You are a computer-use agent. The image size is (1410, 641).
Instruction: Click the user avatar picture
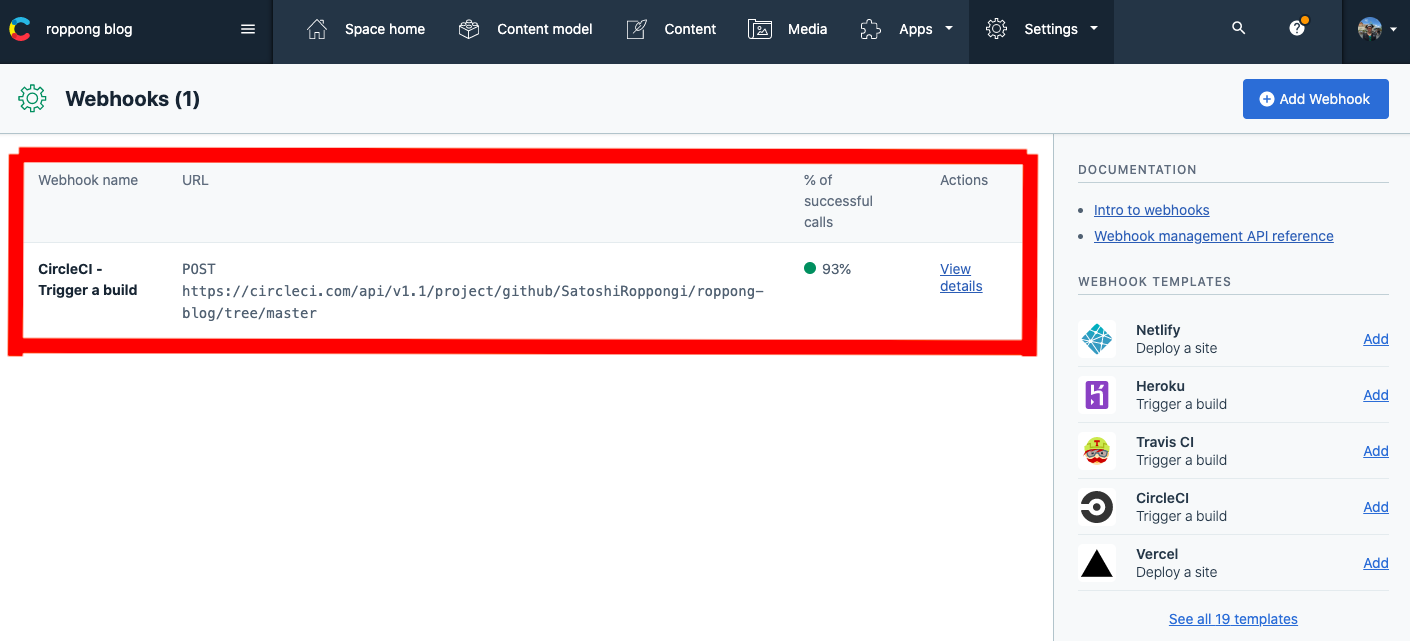[x=1370, y=29]
